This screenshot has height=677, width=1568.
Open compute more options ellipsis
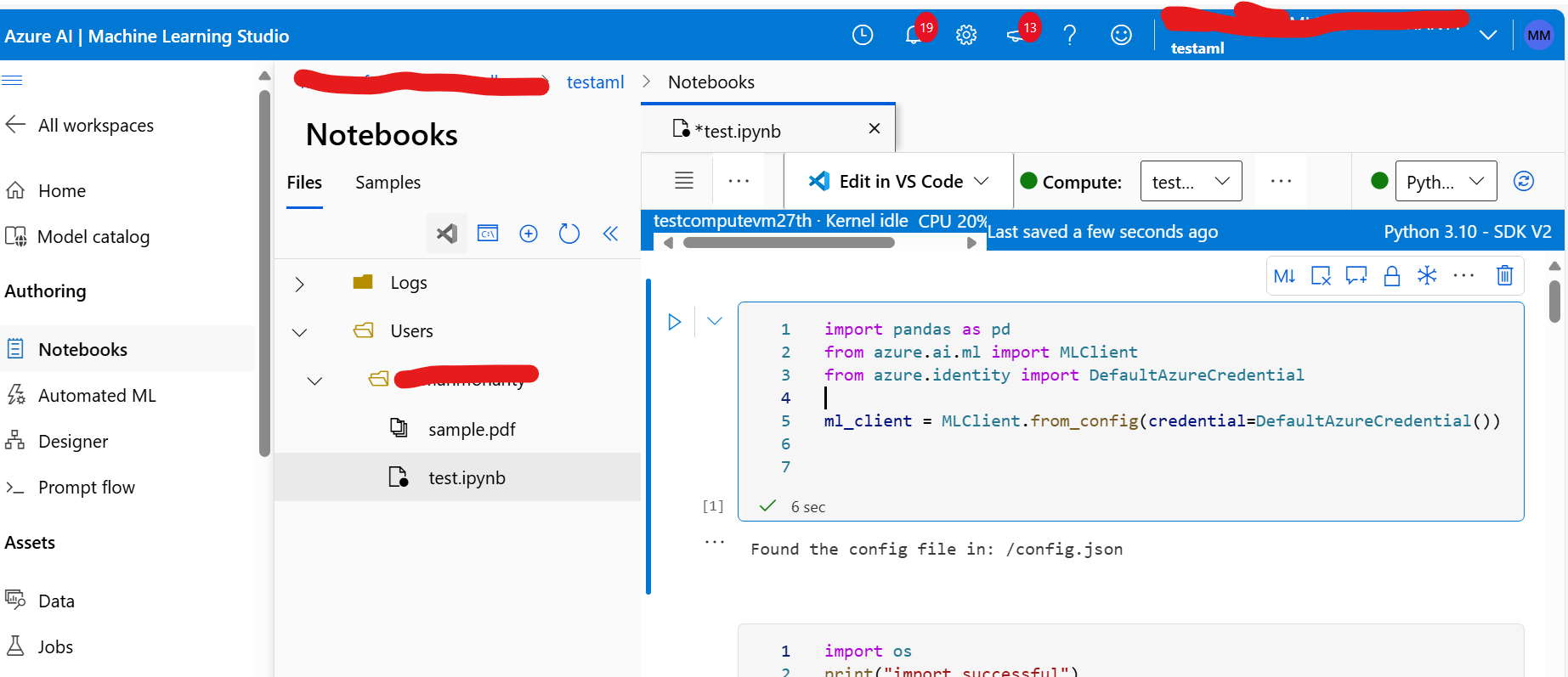pyautogui.click(x=1282, y=181)
